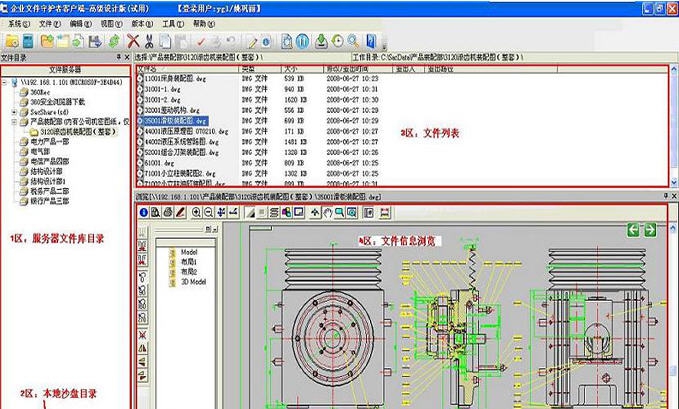Click the file list scrollbar up arrow

[674, 69]
